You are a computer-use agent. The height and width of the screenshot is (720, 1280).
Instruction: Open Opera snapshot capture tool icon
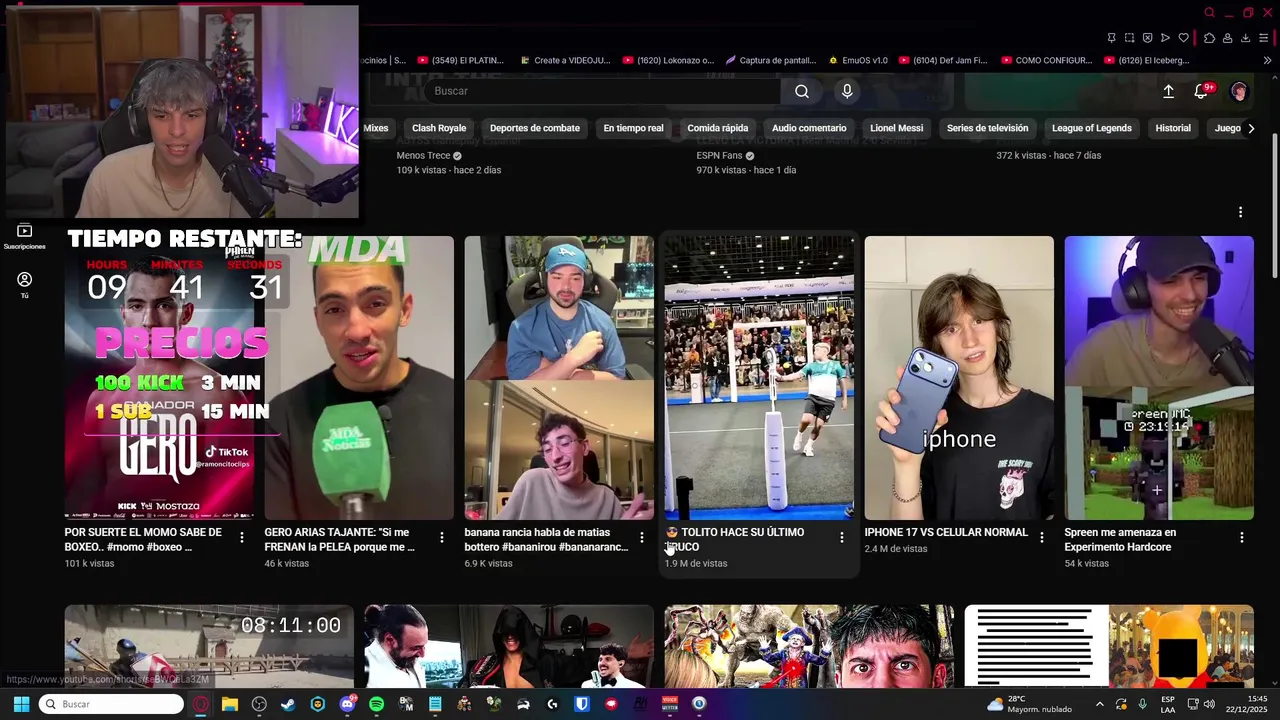[1129, 38]
